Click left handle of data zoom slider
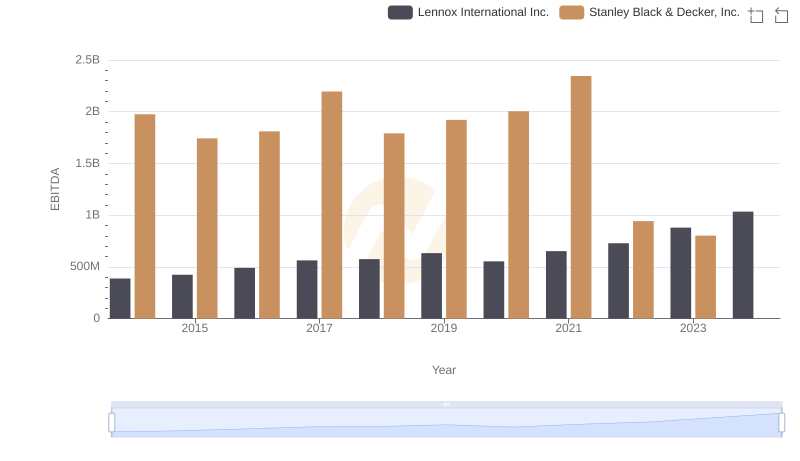Screen dimensions: 800x461 (112, 422)
